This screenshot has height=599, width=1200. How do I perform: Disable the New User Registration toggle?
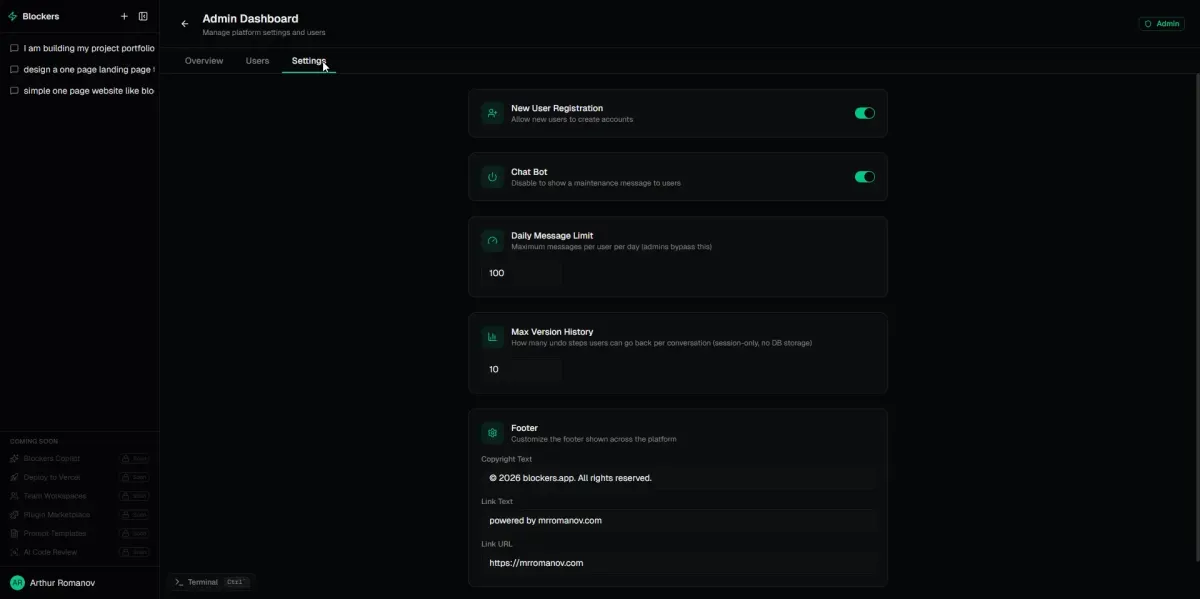tap(864, 113)
